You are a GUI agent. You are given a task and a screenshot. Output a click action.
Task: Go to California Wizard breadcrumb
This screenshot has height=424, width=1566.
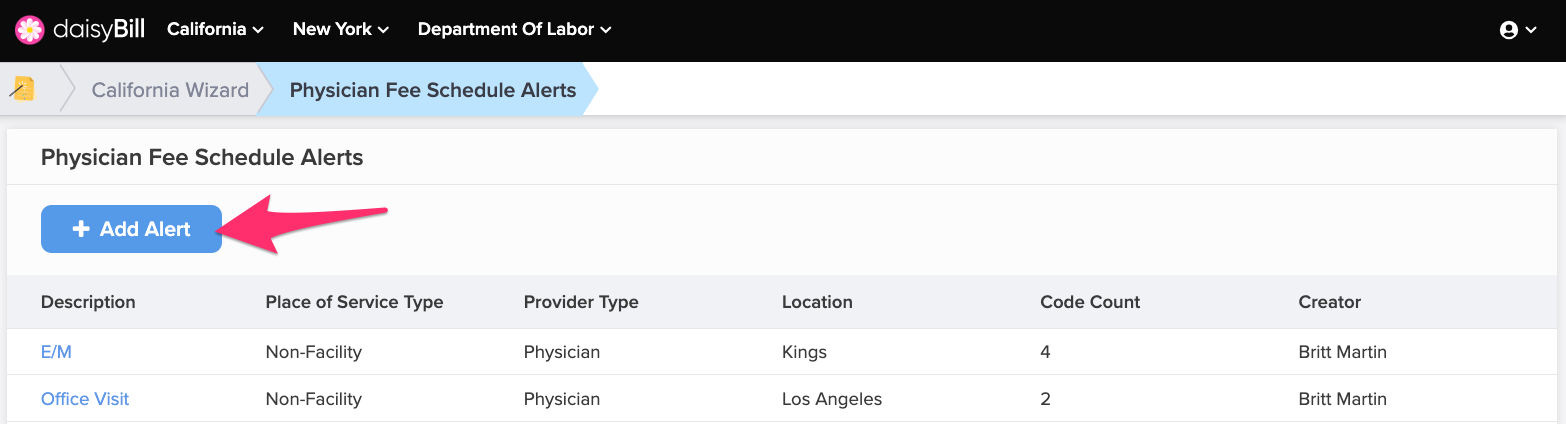pos(170,90)
